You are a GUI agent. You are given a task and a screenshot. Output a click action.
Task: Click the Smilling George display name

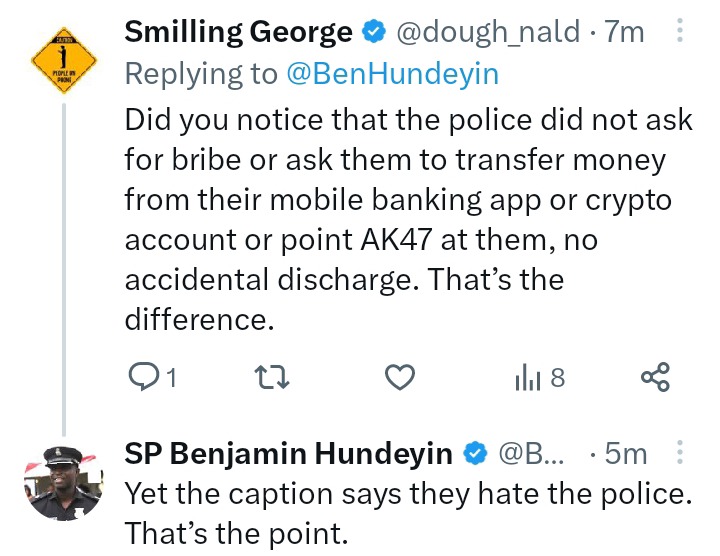238,33
